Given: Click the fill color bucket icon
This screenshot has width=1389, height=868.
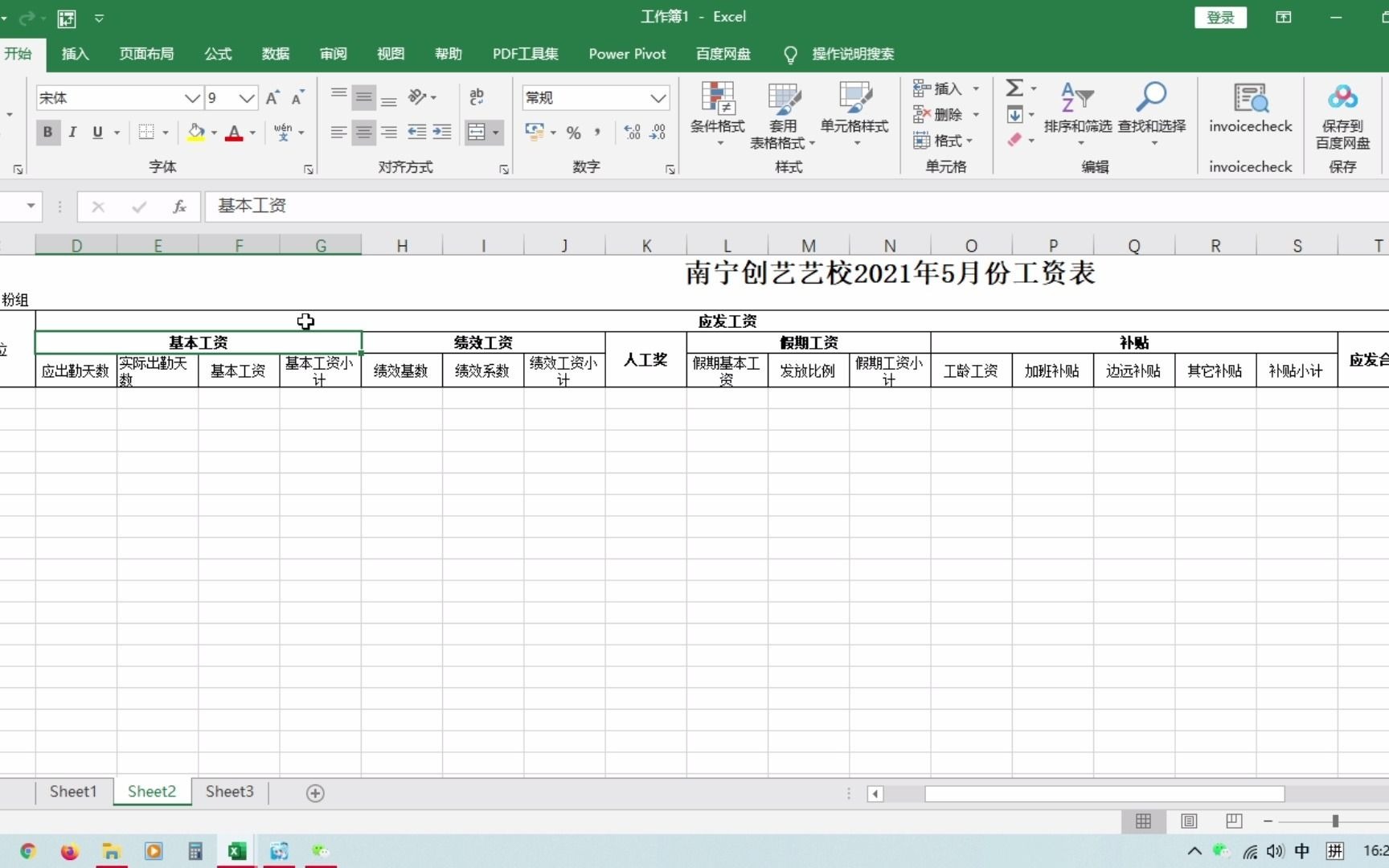Looking at the screenshot, I should [195, 132].
